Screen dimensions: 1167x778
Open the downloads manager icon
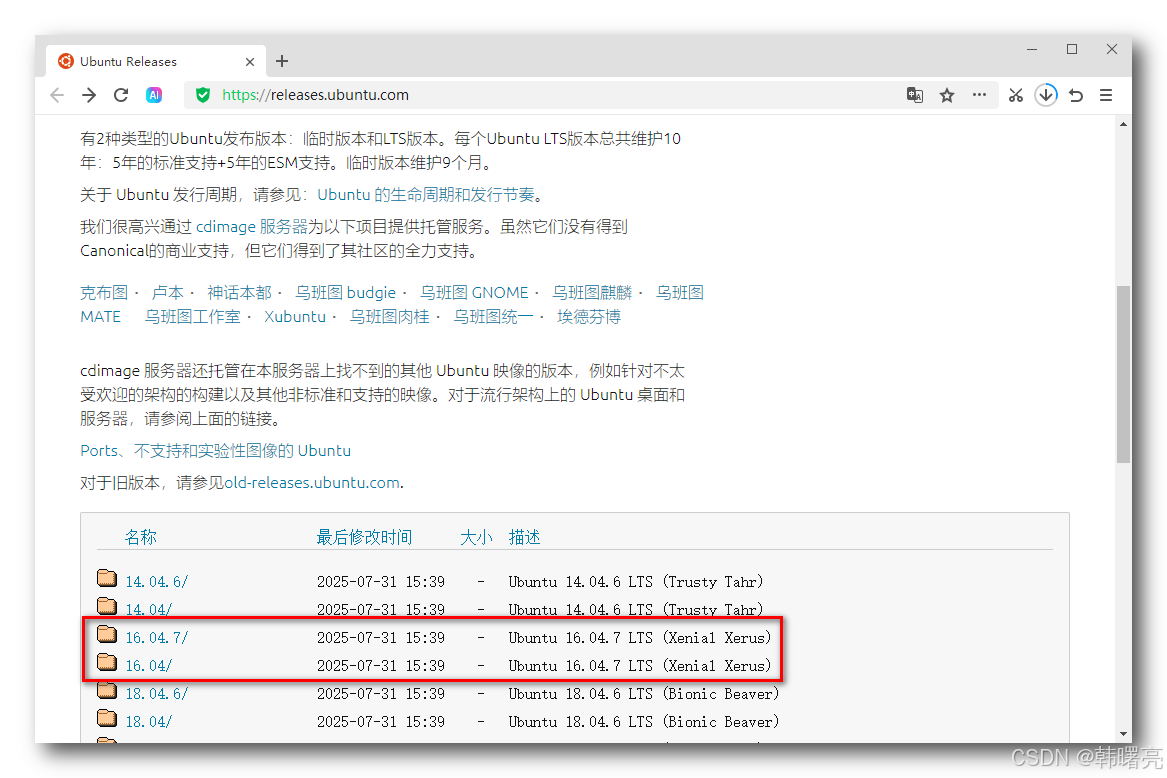pos(1046,95)
